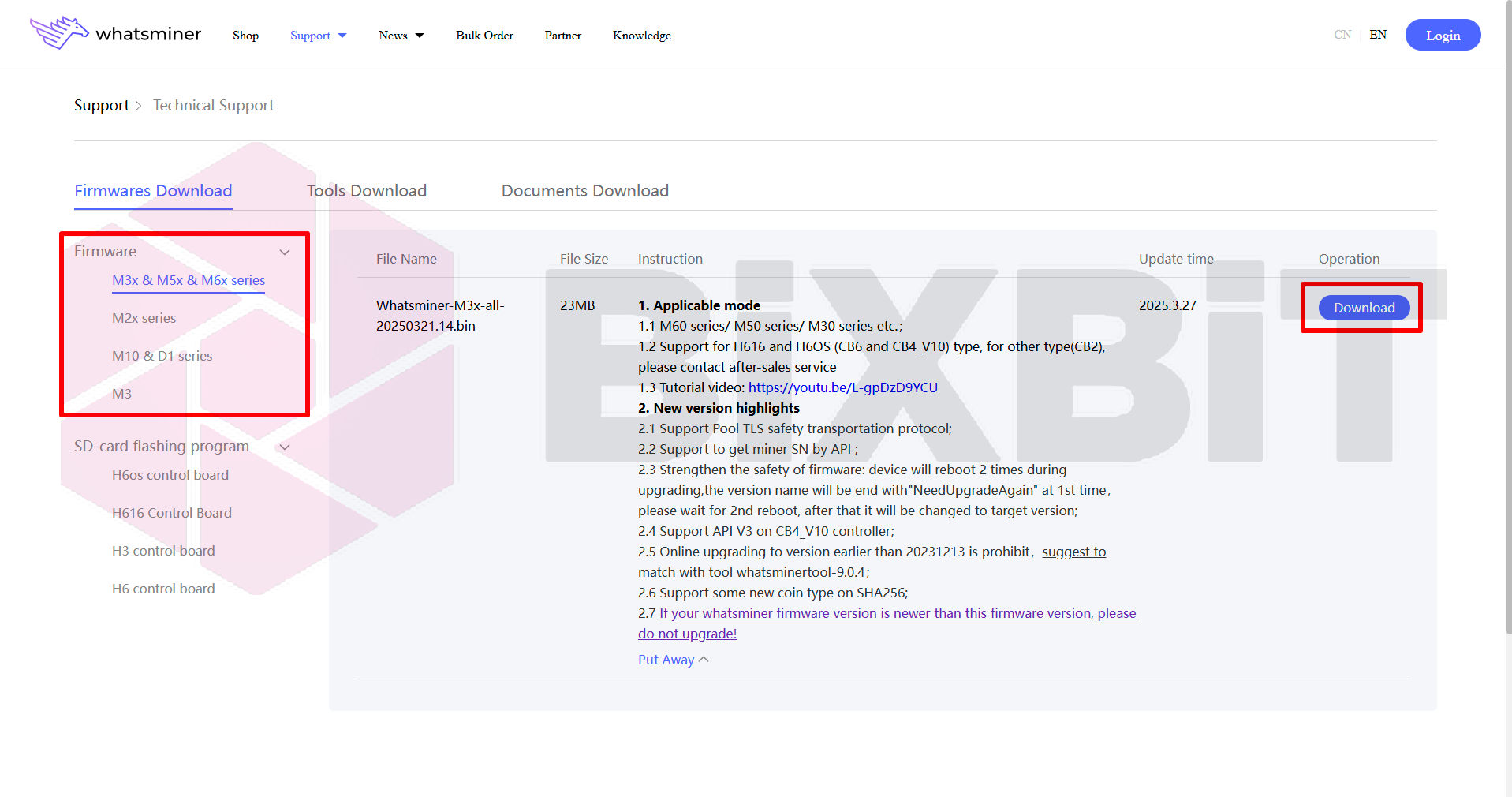Click the Whatsminer-M3x-all-20250321.14.bin file name

coord(440,316)
